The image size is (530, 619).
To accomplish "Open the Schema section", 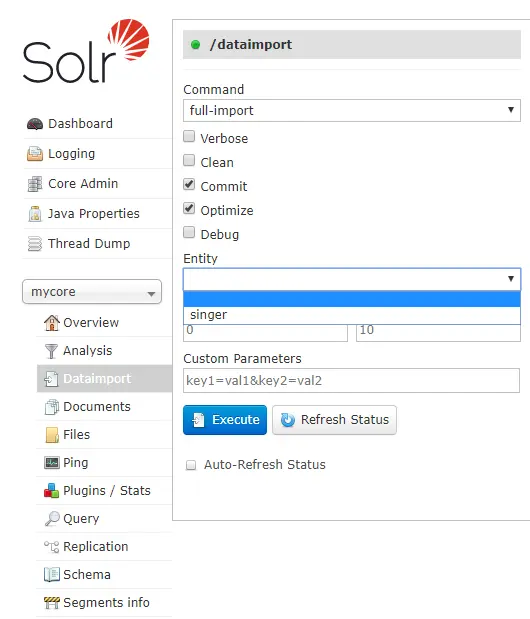I will click(87, 575).
